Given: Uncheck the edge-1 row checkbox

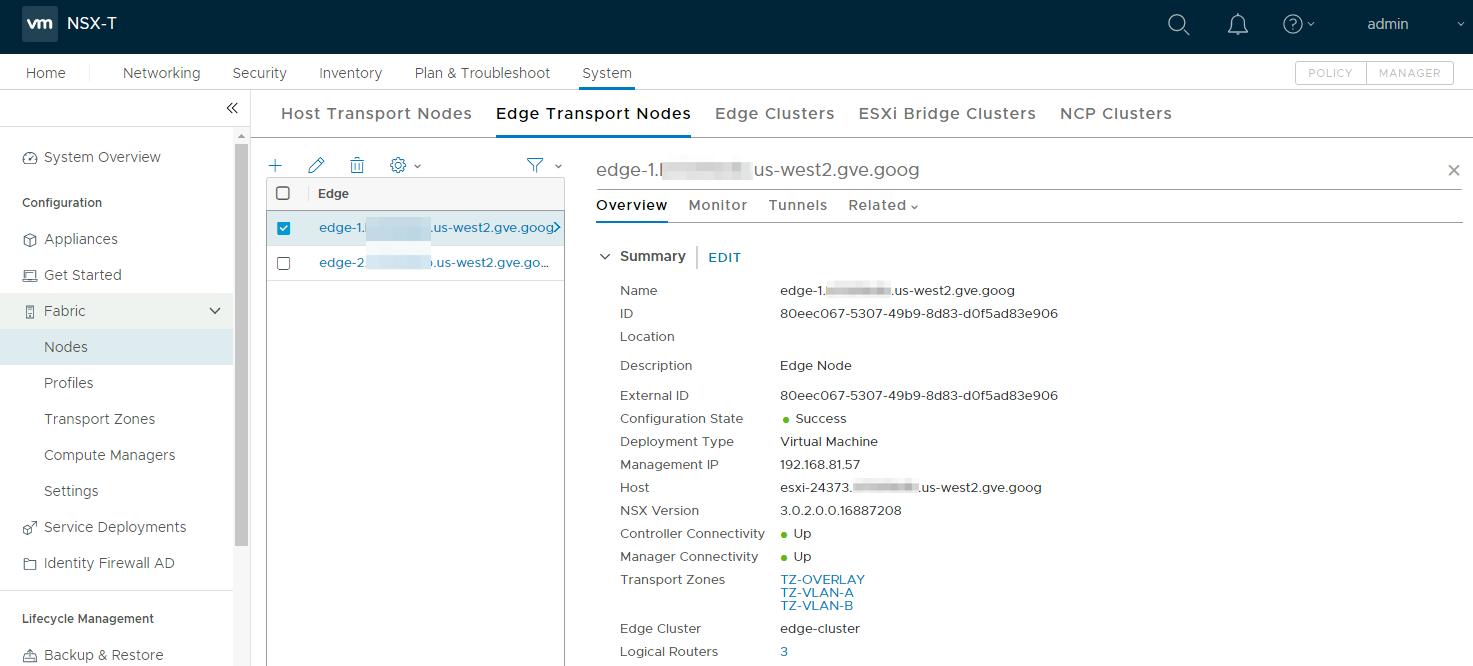Looking at the screenshot, I should point(283,228).
